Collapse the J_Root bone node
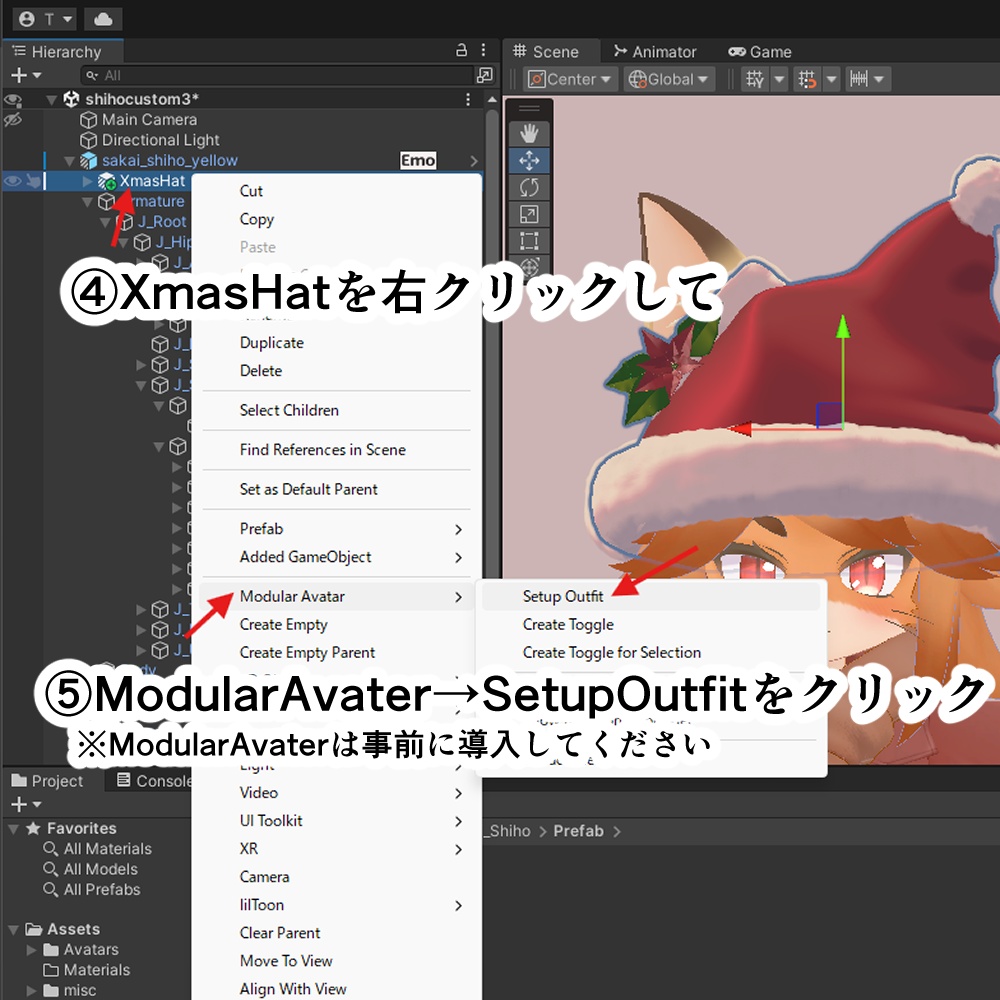The height and width of the screenshot is (1000, 1000). coord(105,222)
